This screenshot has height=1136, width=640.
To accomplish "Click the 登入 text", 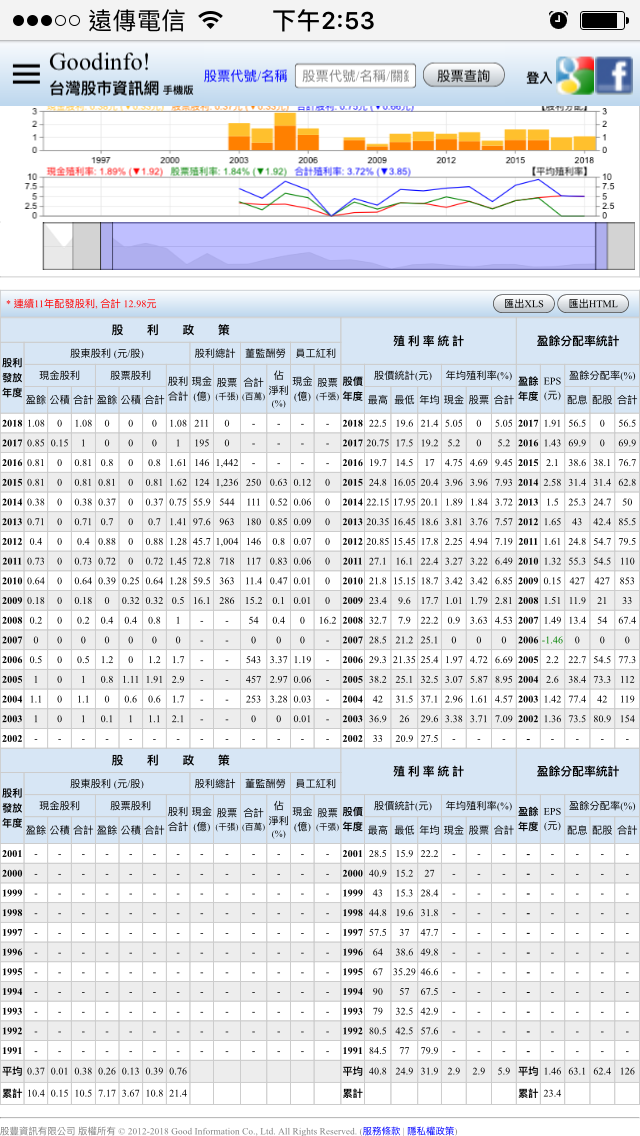I will (x=539, y=78).
